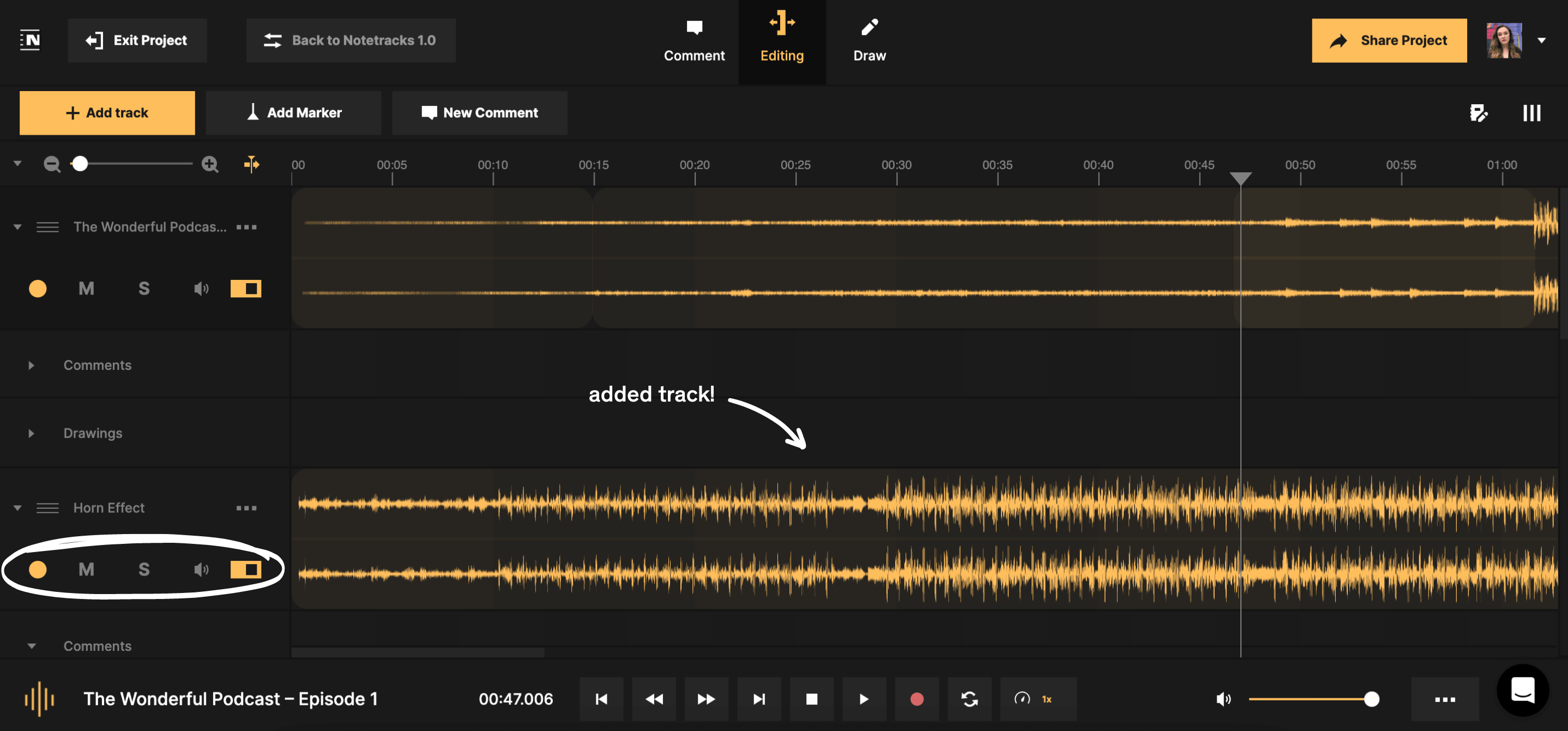Open the Horn Effect track options menu
Screen dimensions: 1568x731
pos(246,507)
